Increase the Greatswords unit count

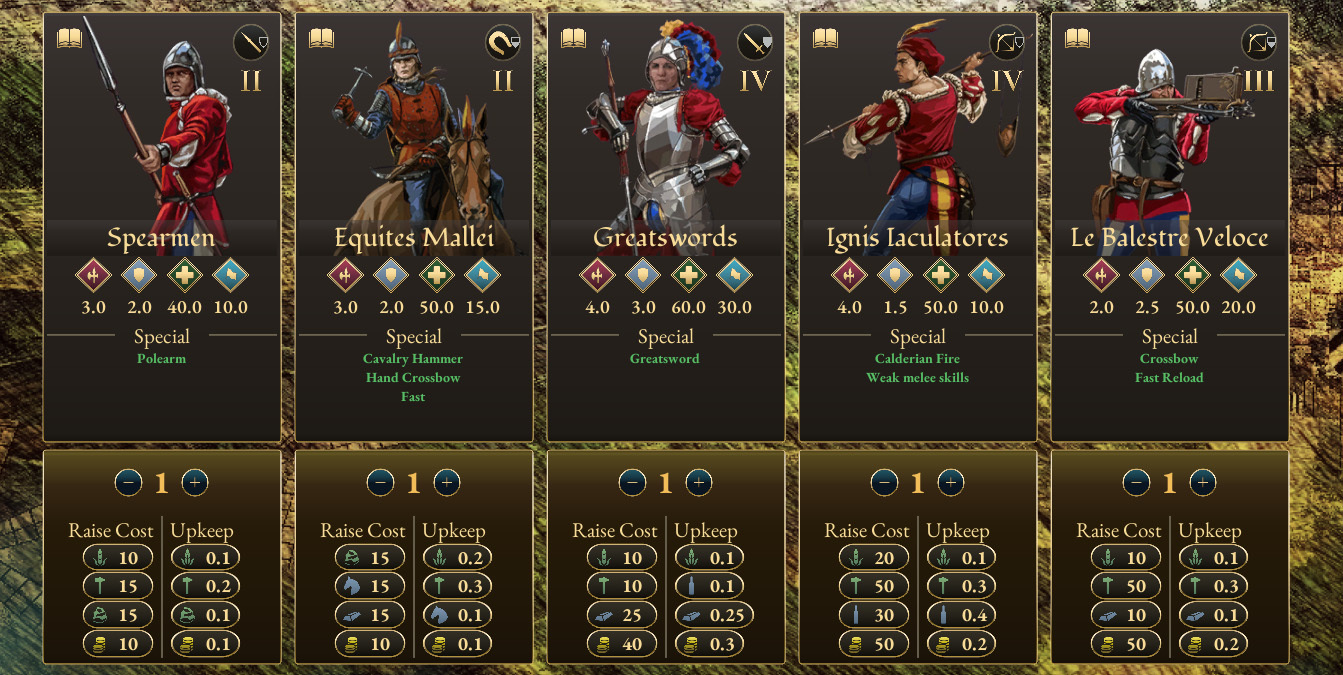point(699,483)
